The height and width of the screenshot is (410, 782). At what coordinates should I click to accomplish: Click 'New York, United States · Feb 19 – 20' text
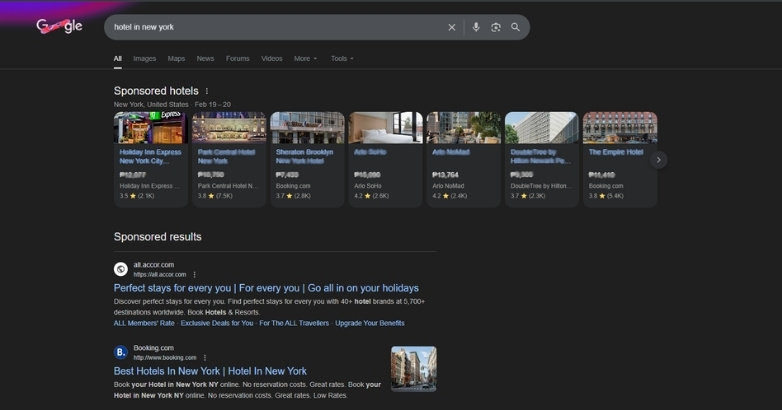(x=172, y=104)
